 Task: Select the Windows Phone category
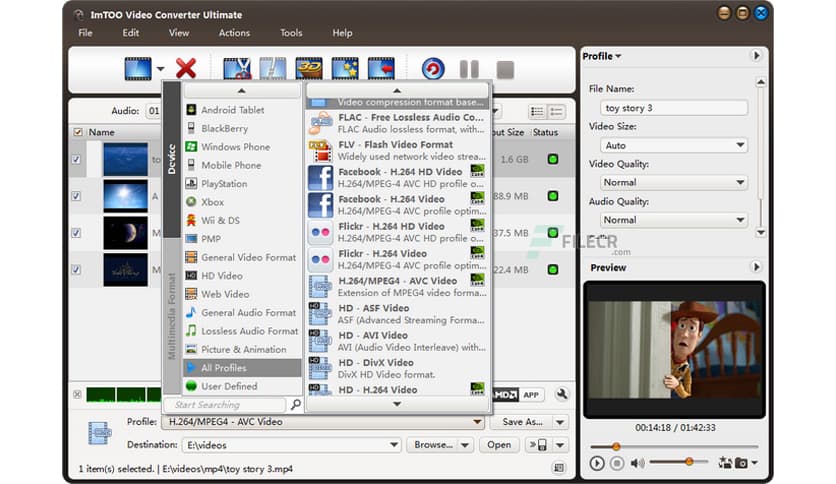243,147
